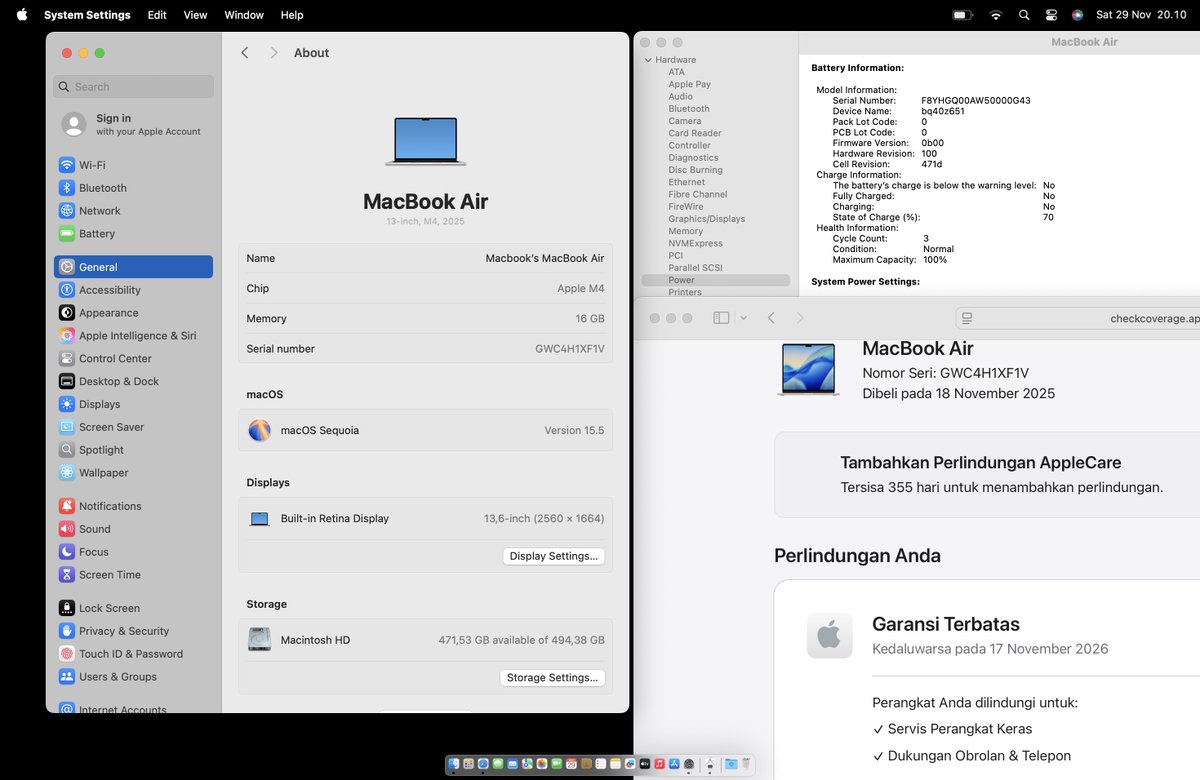Select Accessibility in Settings sidebar
Screen dimensions: 1200x780
133,290
